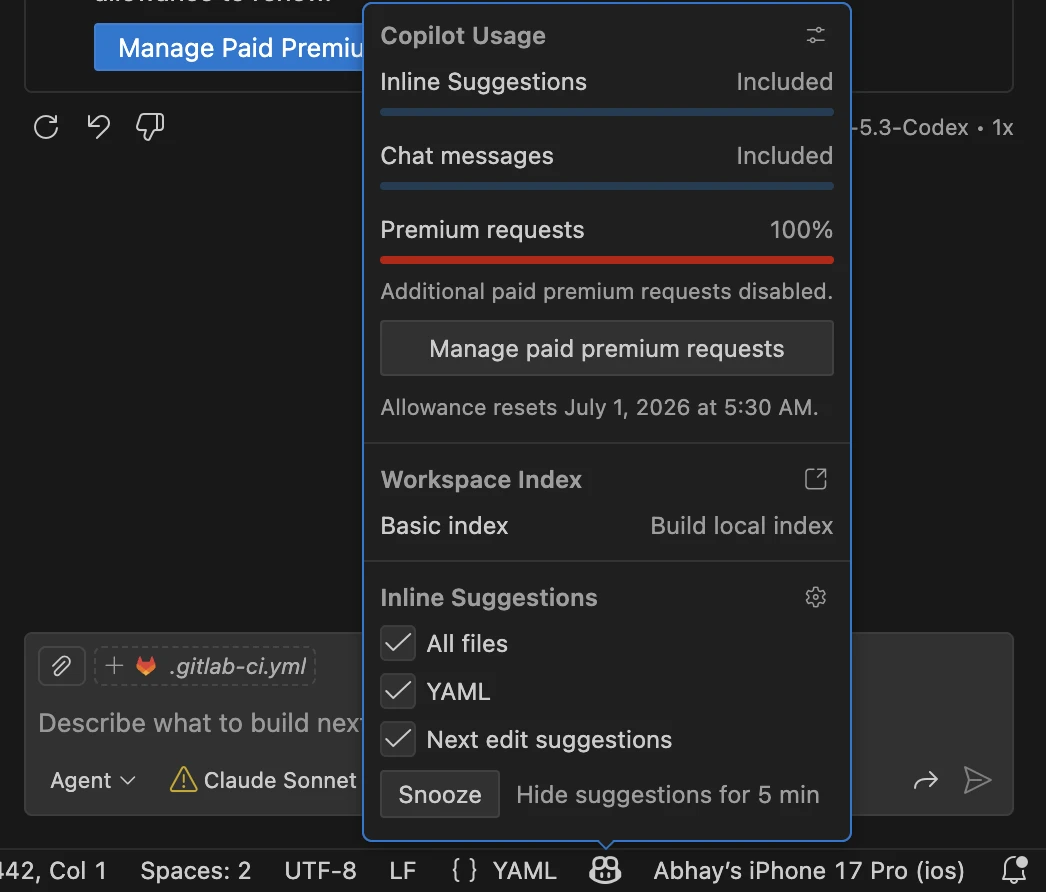The image size is (1046, 892).
Task: Click the Copilot status bar icon
Action: click(x=605, y=870)
